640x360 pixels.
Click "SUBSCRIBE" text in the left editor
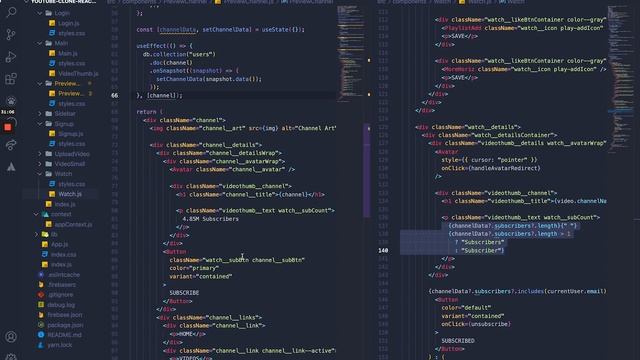(184, 293)
